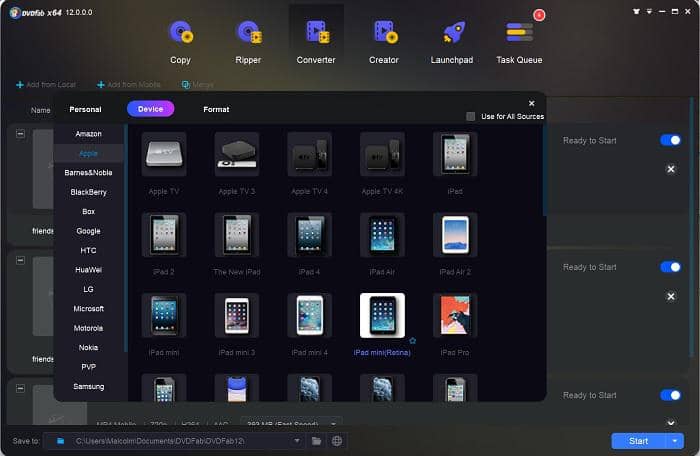
Task: Switch to the Device tab
Action: click(x=150, y=109)
